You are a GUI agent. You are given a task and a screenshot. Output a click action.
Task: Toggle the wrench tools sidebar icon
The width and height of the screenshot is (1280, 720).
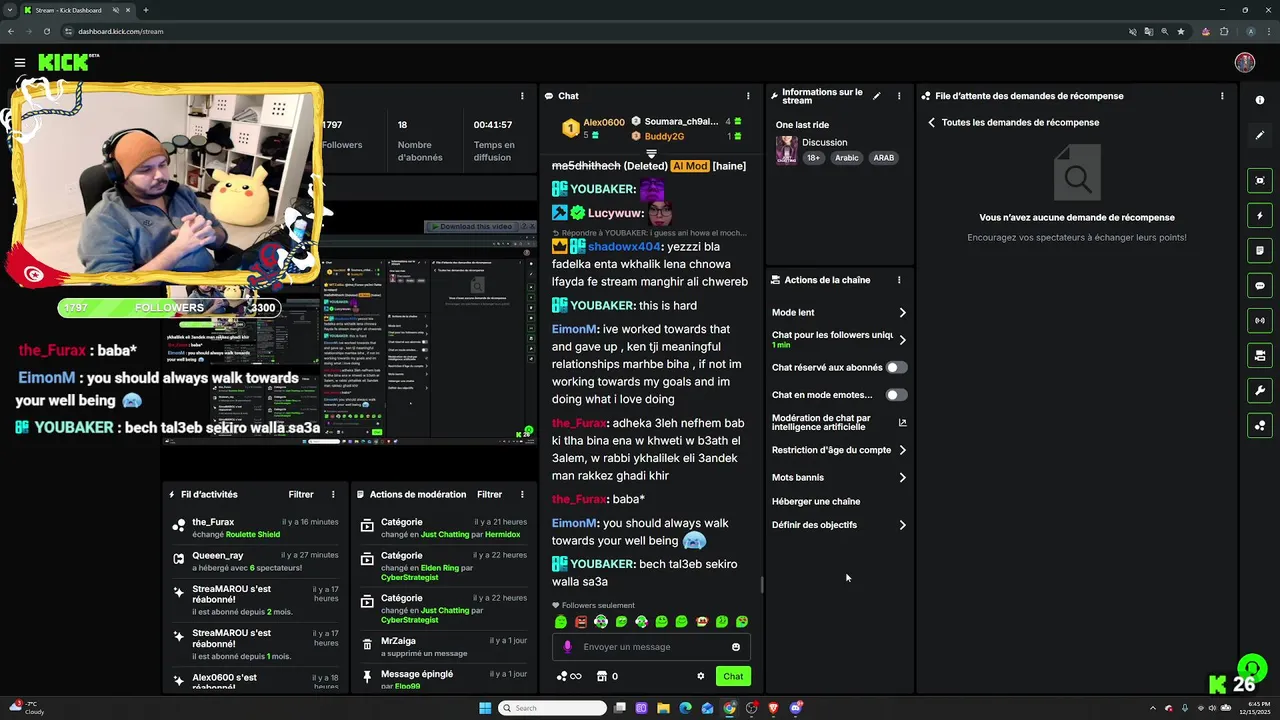[1260, 390]
